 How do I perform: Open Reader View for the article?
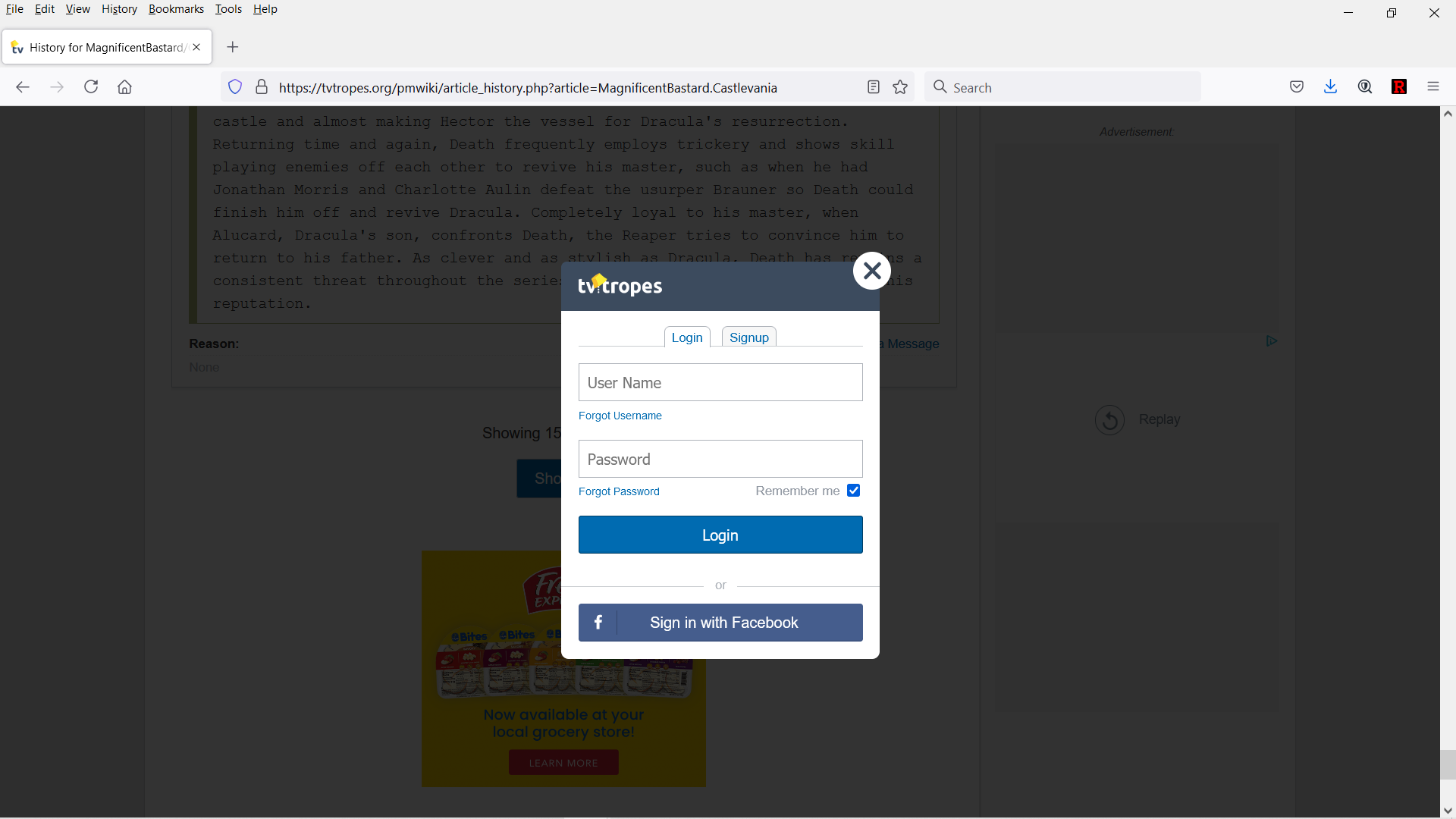pyautogui.click(x=874, y=86)
